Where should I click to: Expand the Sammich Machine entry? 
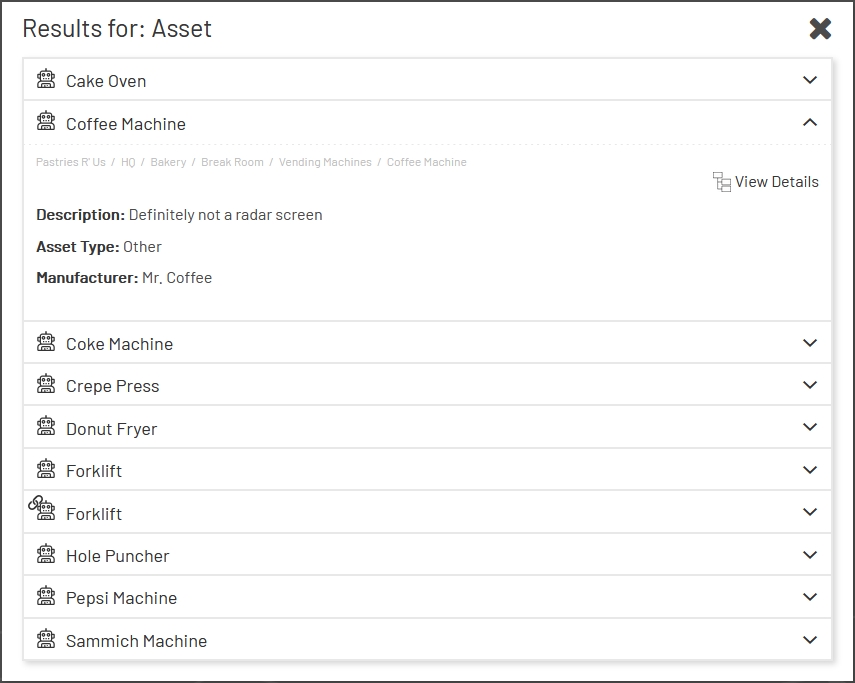point(812,640)
